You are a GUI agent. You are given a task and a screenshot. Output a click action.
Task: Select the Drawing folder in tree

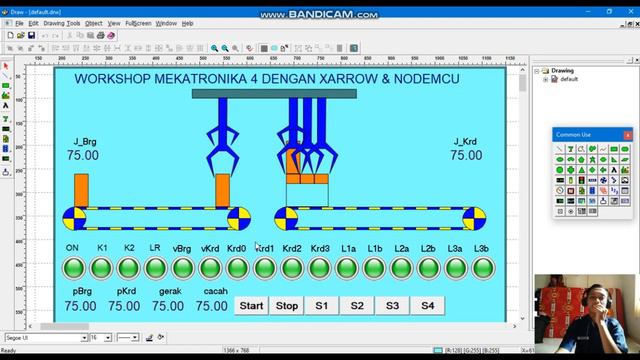[x=562, y=71]
